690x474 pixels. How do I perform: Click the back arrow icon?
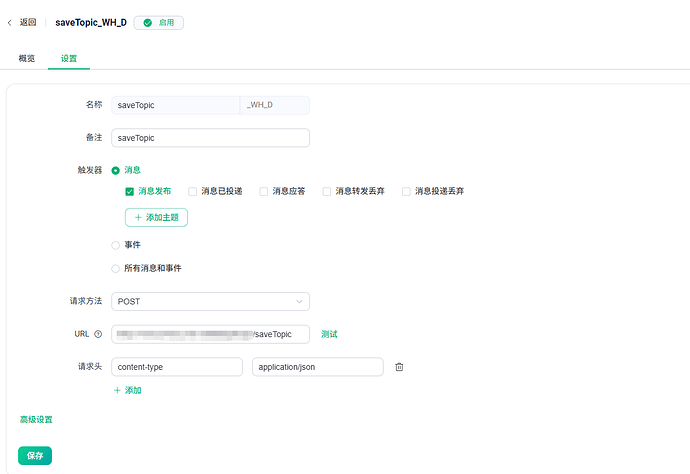10,22
